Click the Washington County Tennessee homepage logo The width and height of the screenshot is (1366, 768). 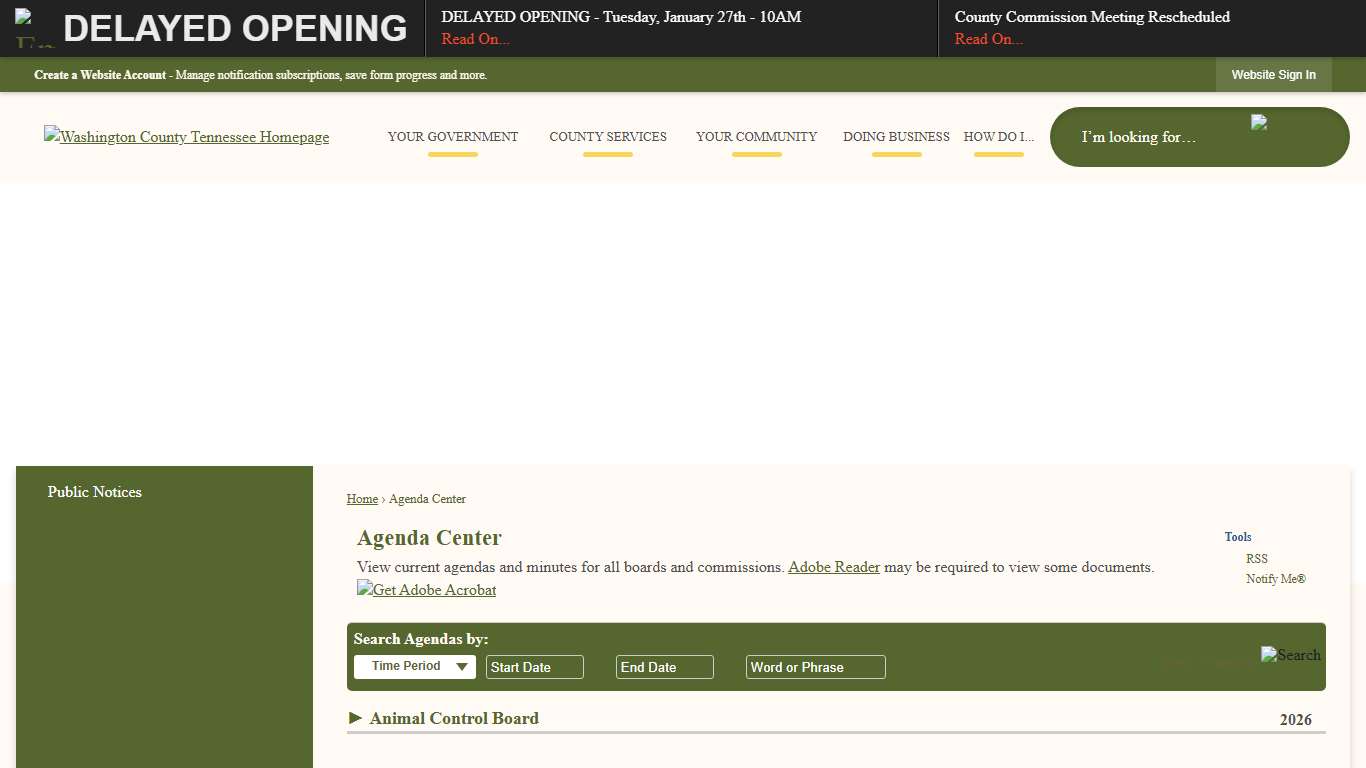pyautogui.click(x=186, y=137)
